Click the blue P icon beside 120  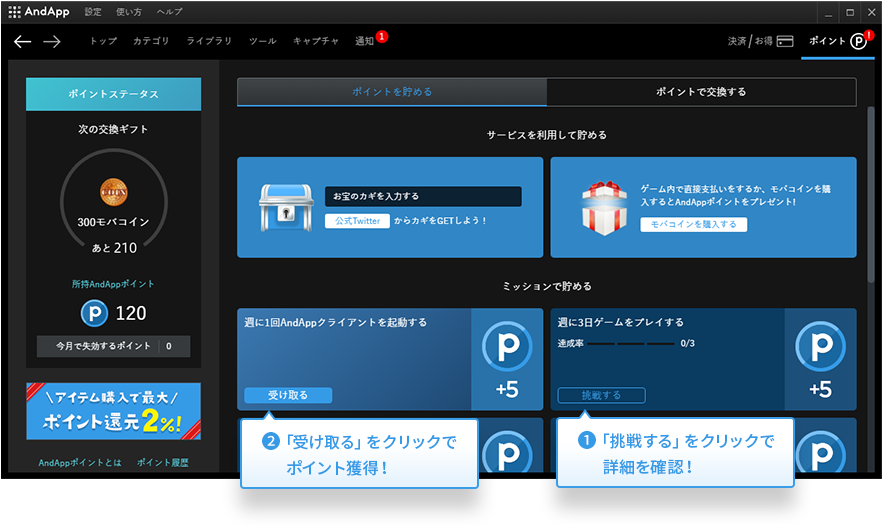[x=94, y=313]
